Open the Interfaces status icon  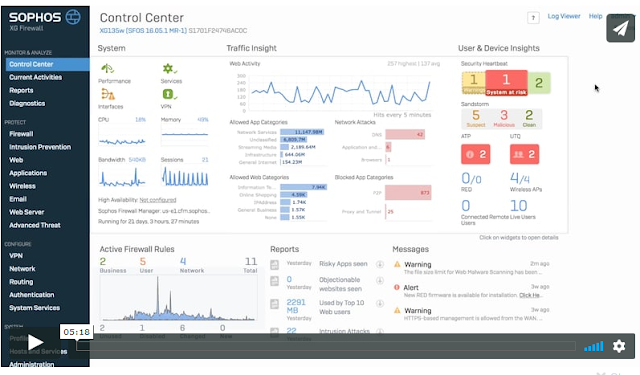(108, 94)
